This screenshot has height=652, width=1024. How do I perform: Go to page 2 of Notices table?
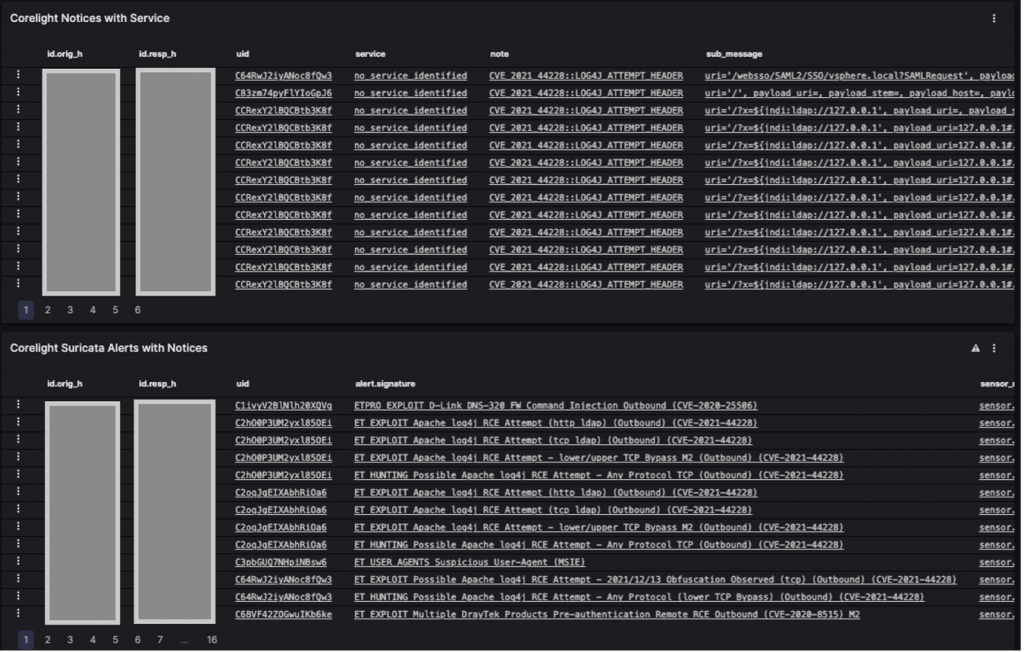(x=47, y=310)
